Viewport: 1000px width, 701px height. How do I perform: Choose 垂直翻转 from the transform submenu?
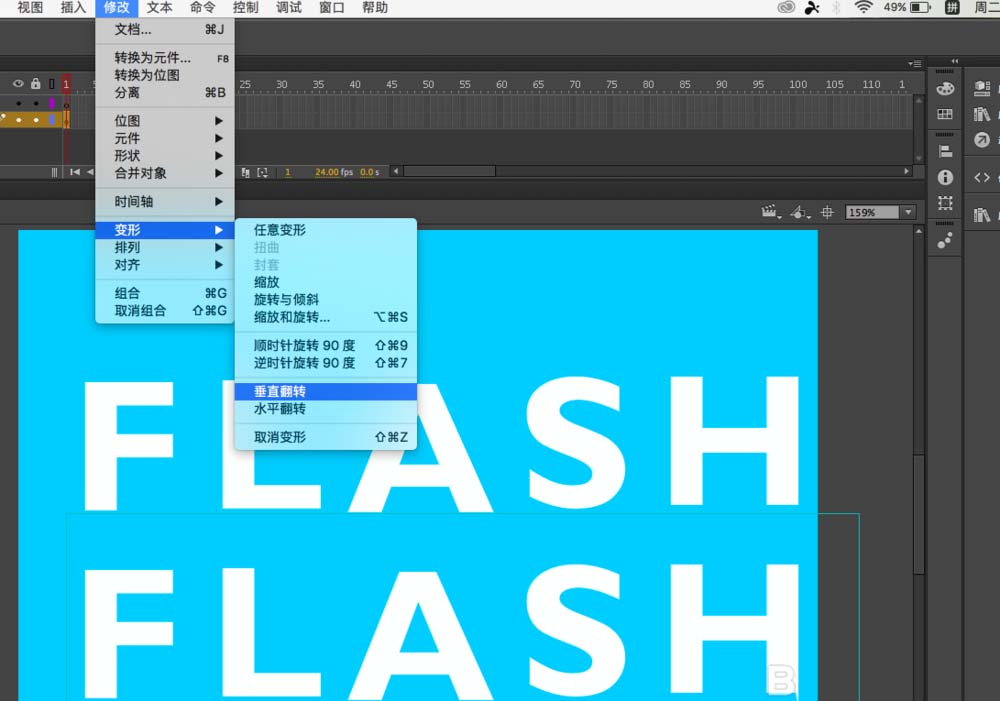(x=326, y=392)
